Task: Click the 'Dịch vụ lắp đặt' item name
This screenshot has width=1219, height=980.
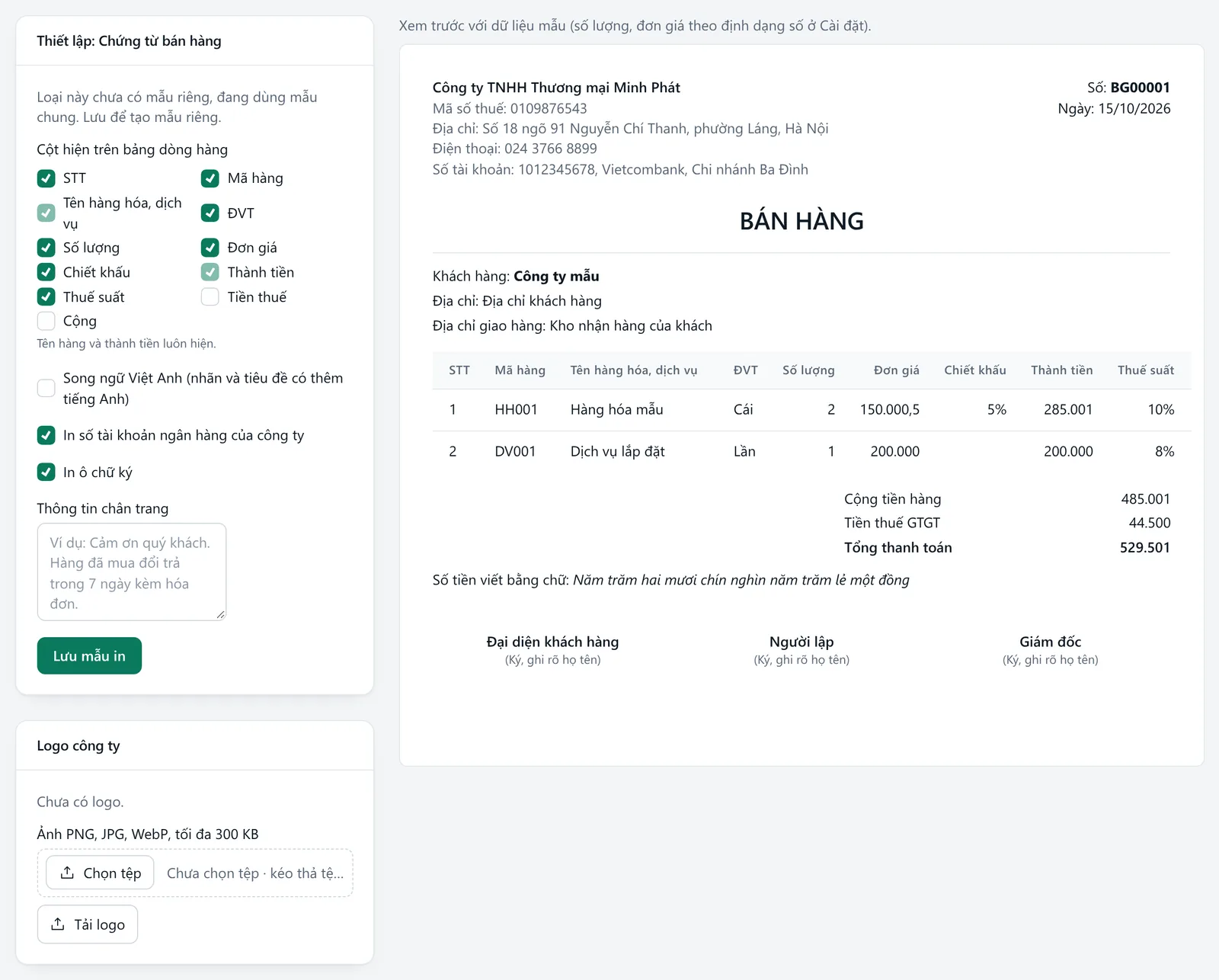Action: 617,452
